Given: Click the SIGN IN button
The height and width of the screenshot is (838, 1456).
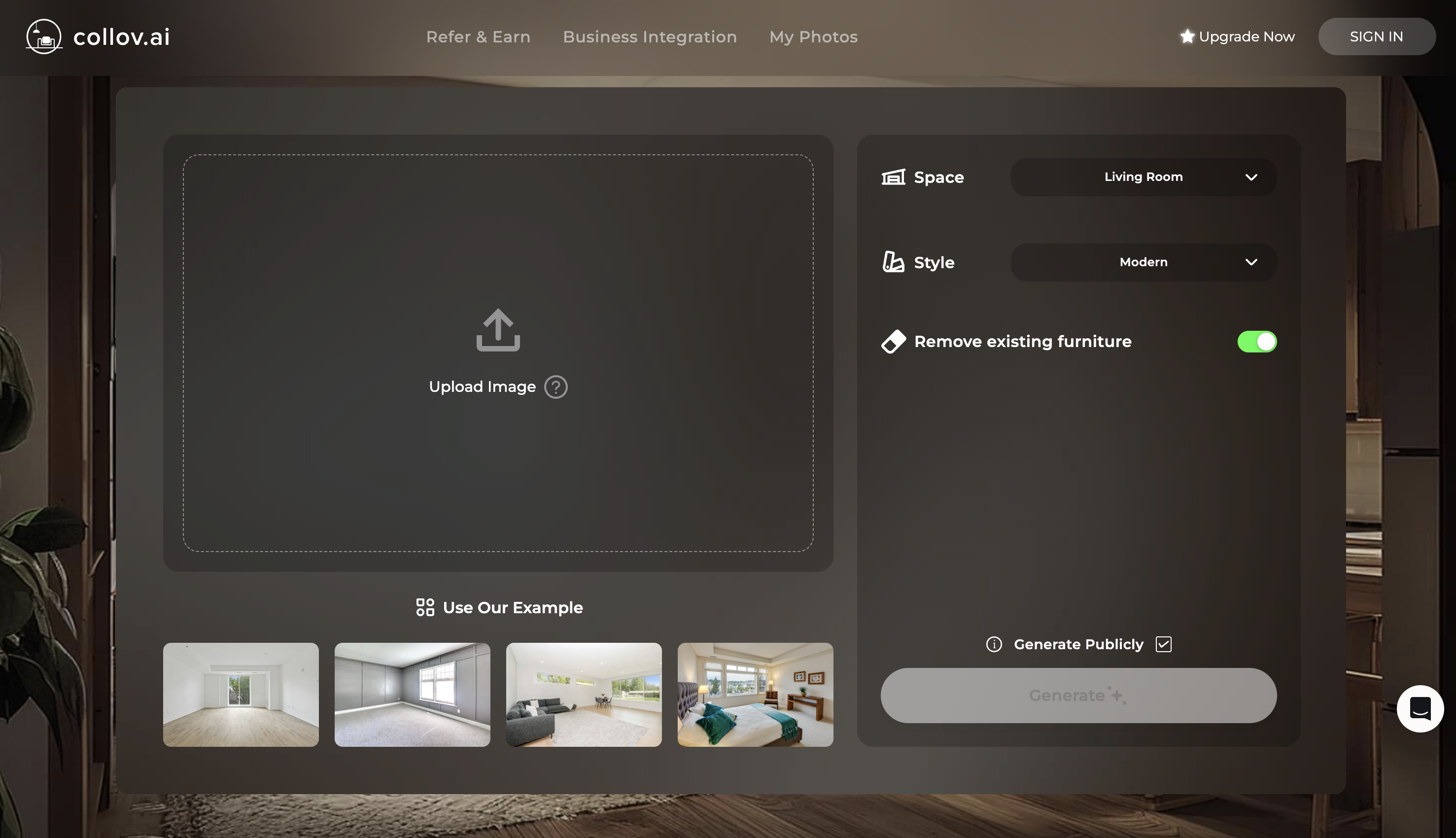Looking at the screenshot, I should tap(1377, 36).
